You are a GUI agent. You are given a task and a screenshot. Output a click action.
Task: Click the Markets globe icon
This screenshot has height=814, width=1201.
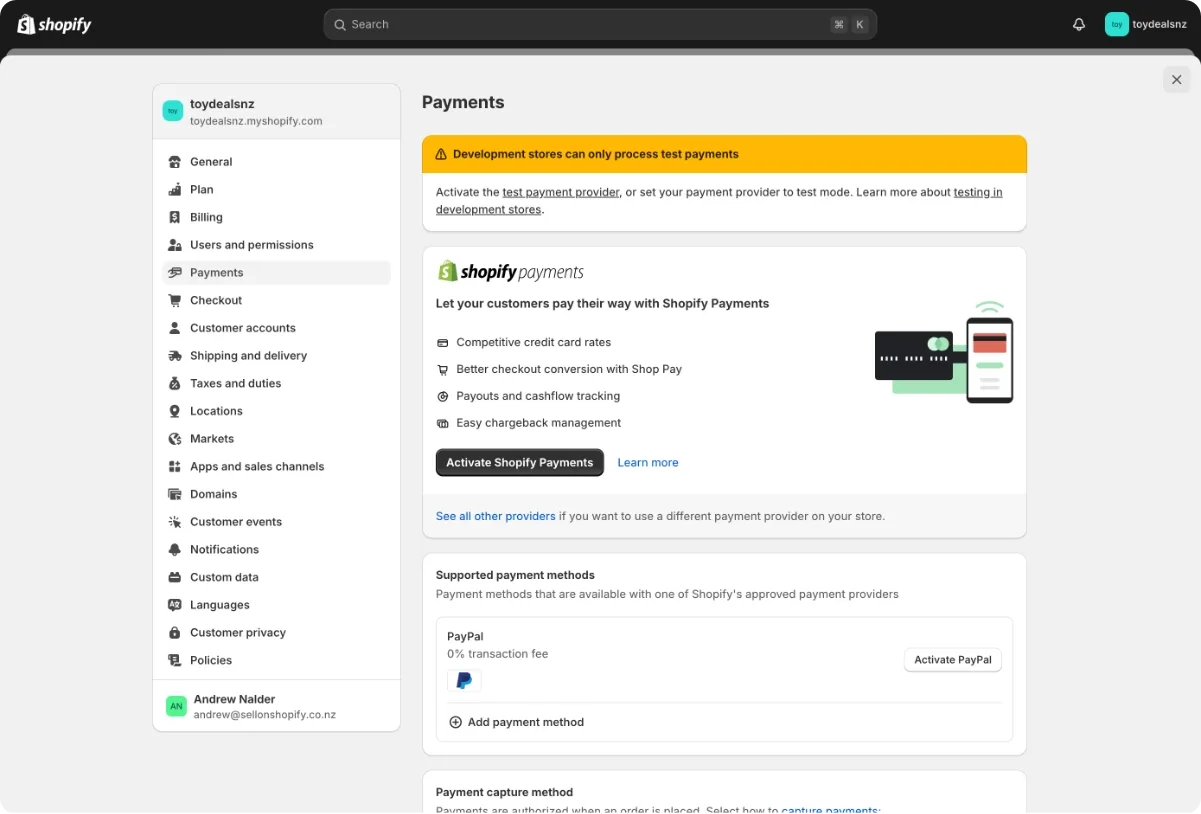pyautogui.click(x=175, y=439)
